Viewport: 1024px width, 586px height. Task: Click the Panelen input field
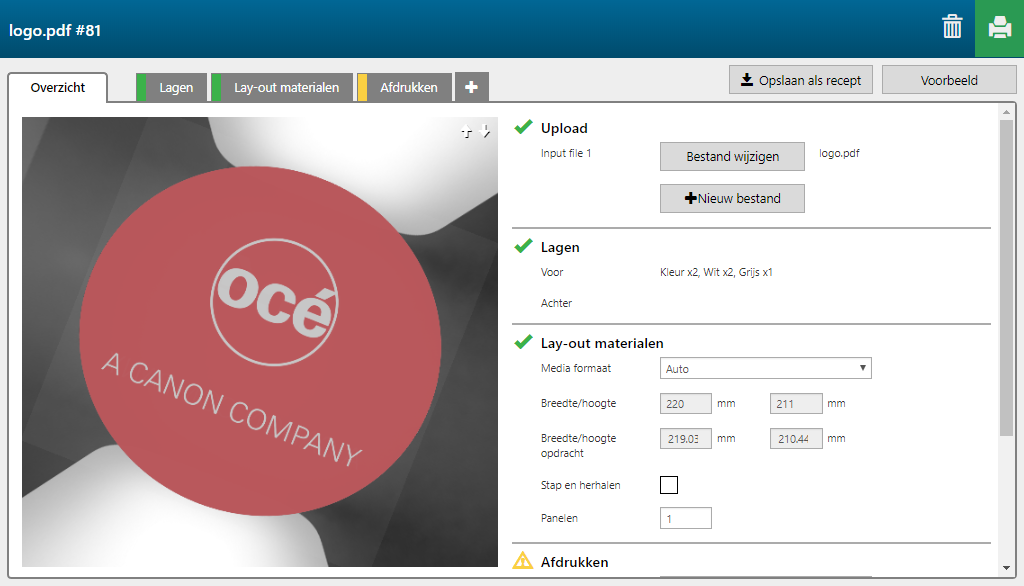click(x=686, y=518)
